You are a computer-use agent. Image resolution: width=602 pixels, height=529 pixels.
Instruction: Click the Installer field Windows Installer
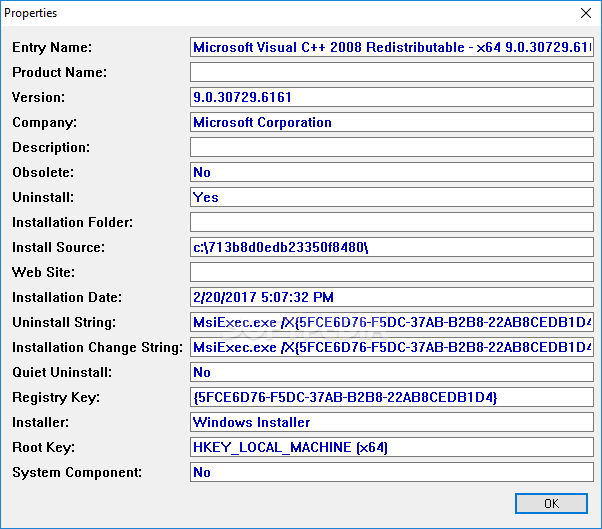coord(392,422)
